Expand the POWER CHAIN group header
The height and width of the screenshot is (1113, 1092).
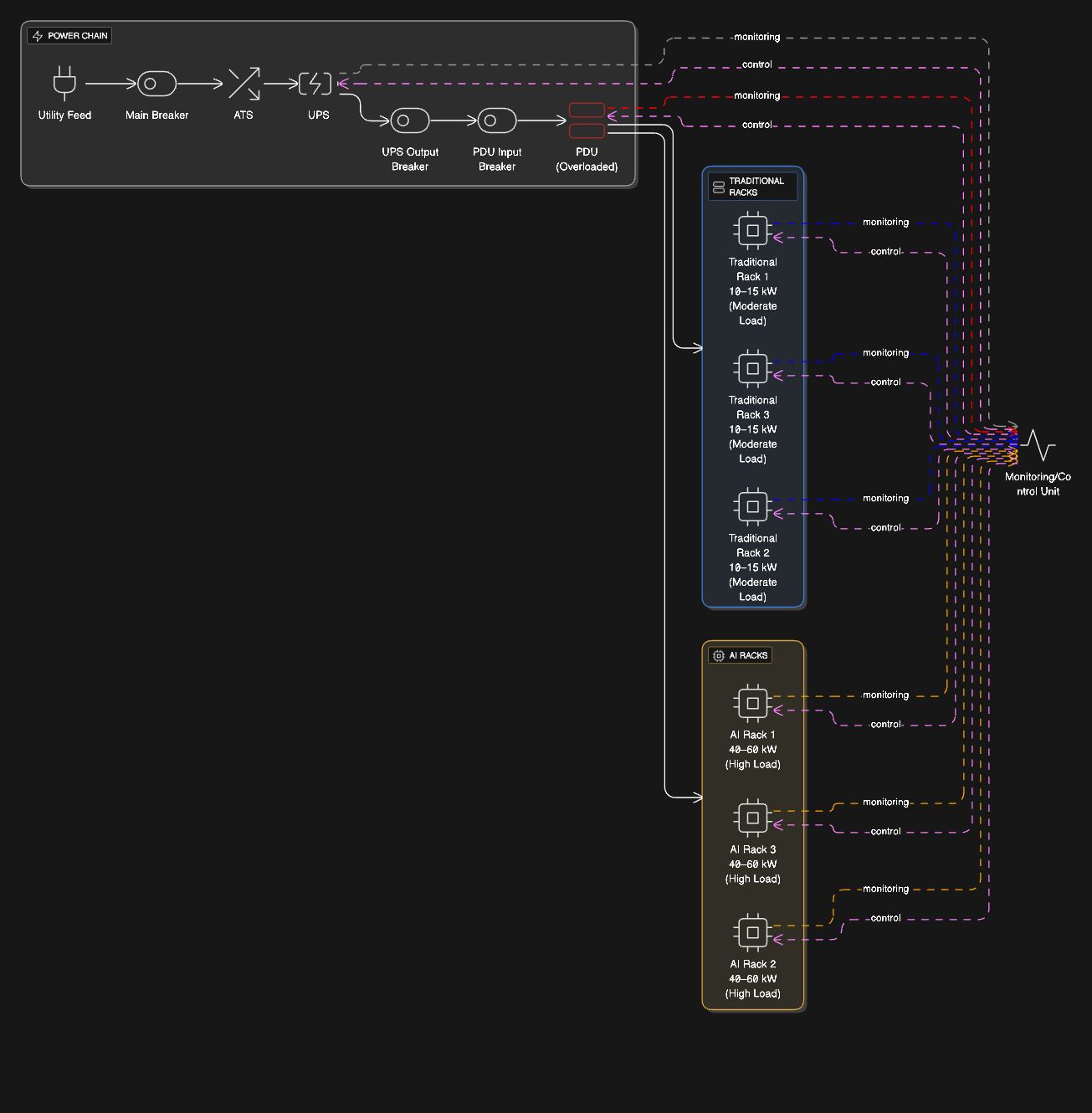tap(69, 35)
